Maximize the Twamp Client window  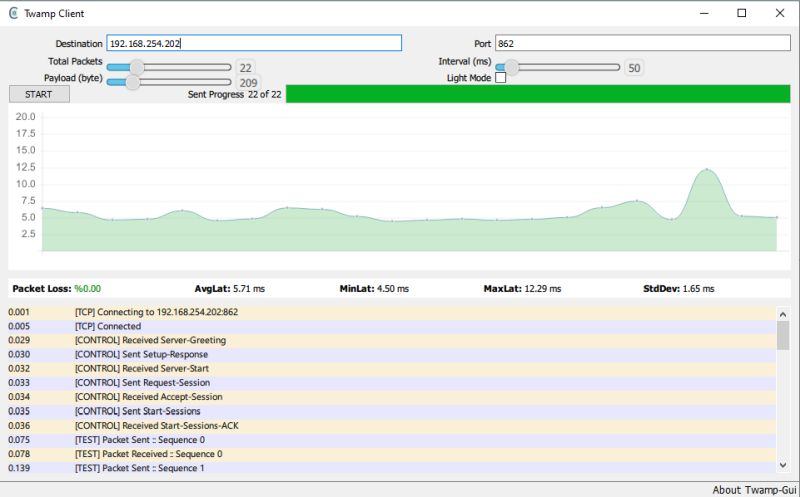click(x=742, y=13)
